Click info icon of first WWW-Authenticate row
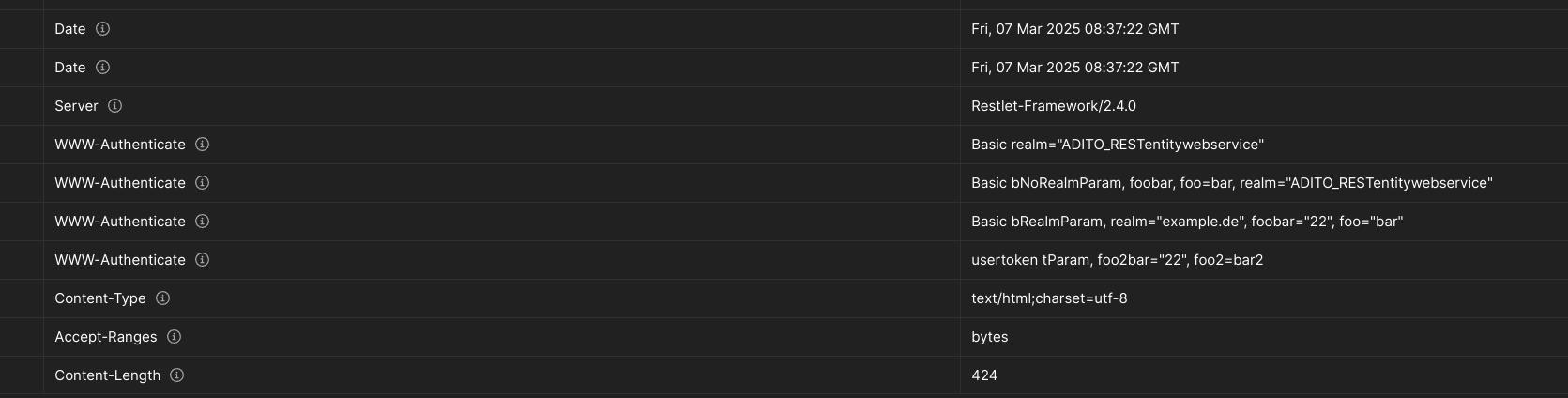This screenshot has width=1568, height=398. (x=202, y=145)
